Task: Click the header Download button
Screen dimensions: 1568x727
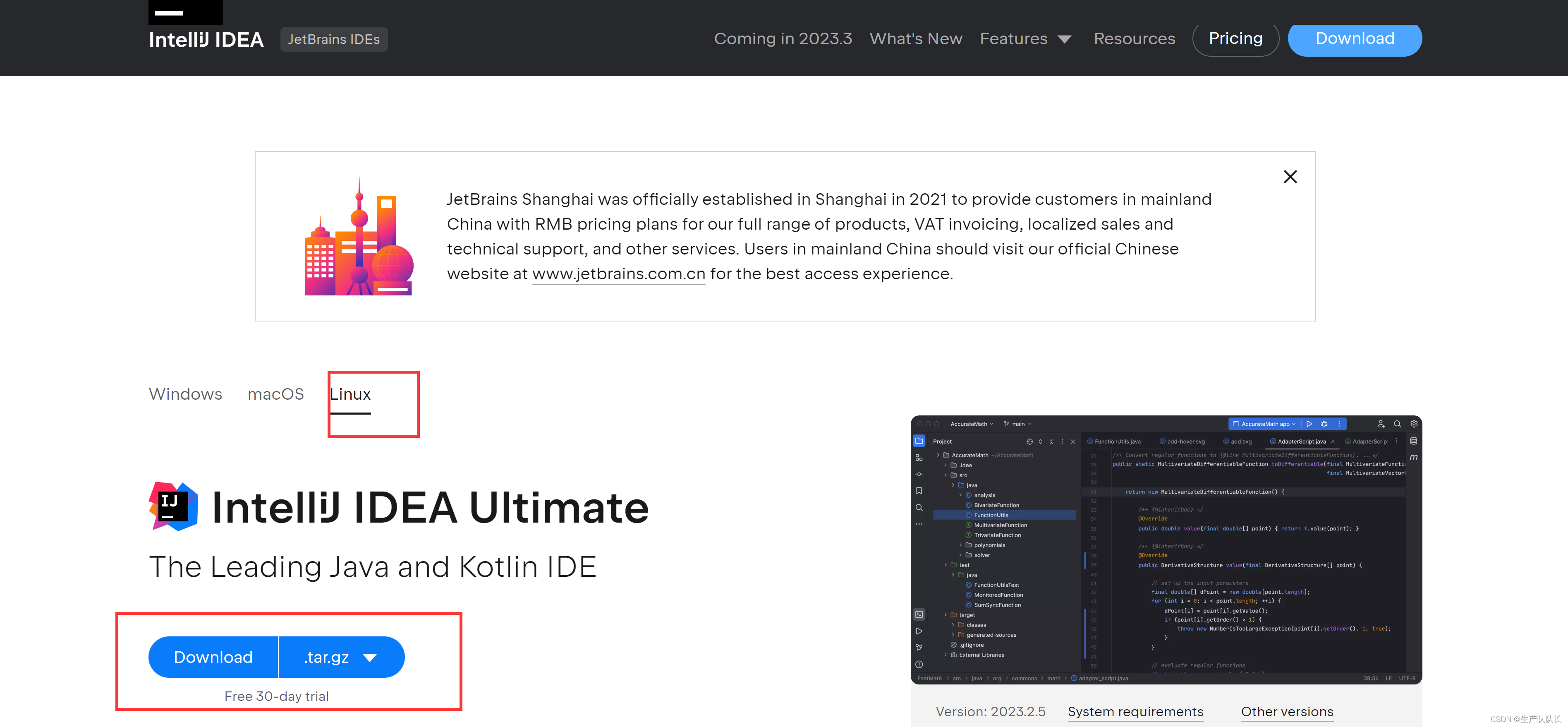Action: click(1354, 38)
